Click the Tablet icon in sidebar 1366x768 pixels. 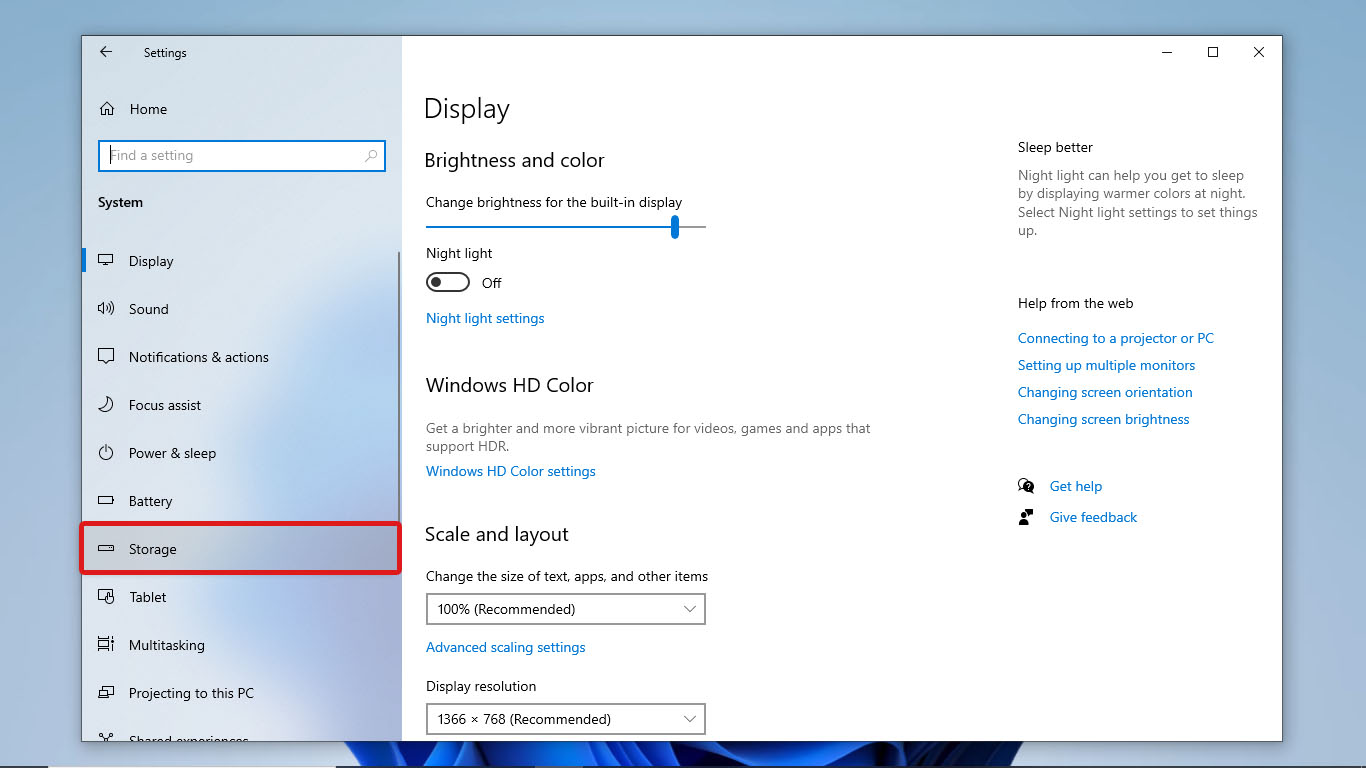(x=106, y=596)
